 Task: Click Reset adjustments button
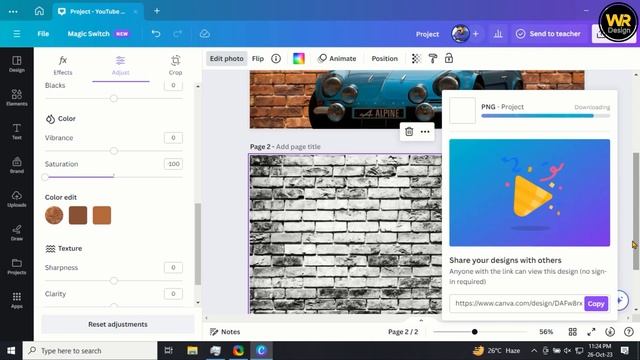pyautogui.click(x=118, y=324)
